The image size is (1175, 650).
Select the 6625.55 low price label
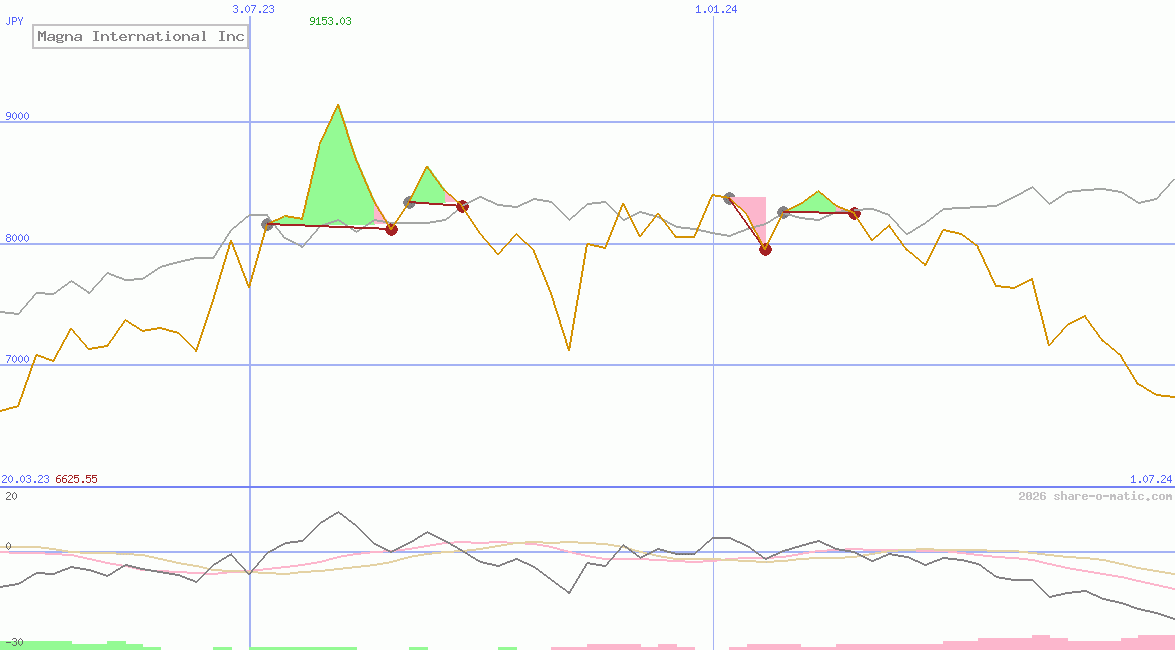point(77,479)
